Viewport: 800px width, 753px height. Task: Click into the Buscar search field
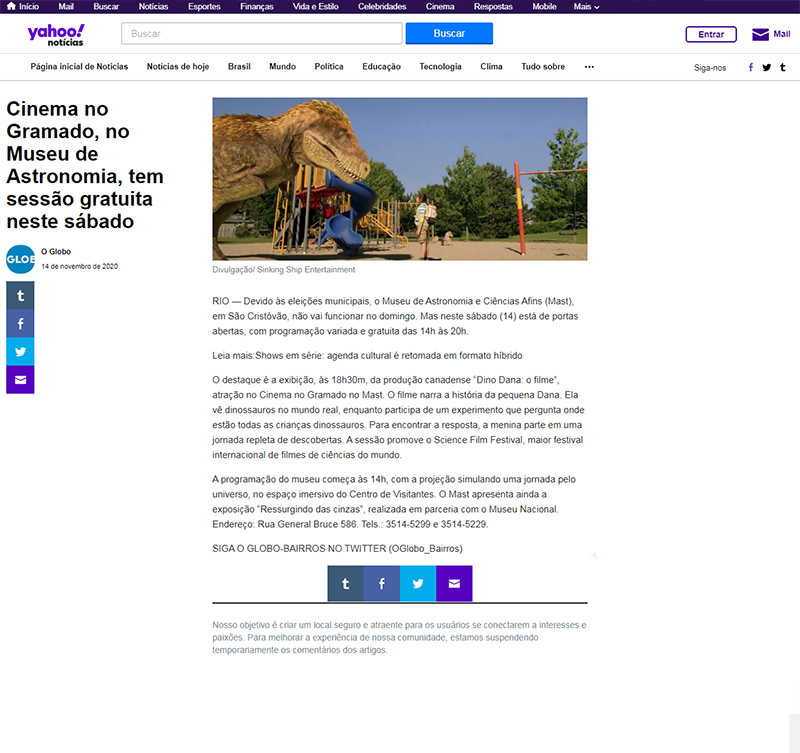click(261, 34)
